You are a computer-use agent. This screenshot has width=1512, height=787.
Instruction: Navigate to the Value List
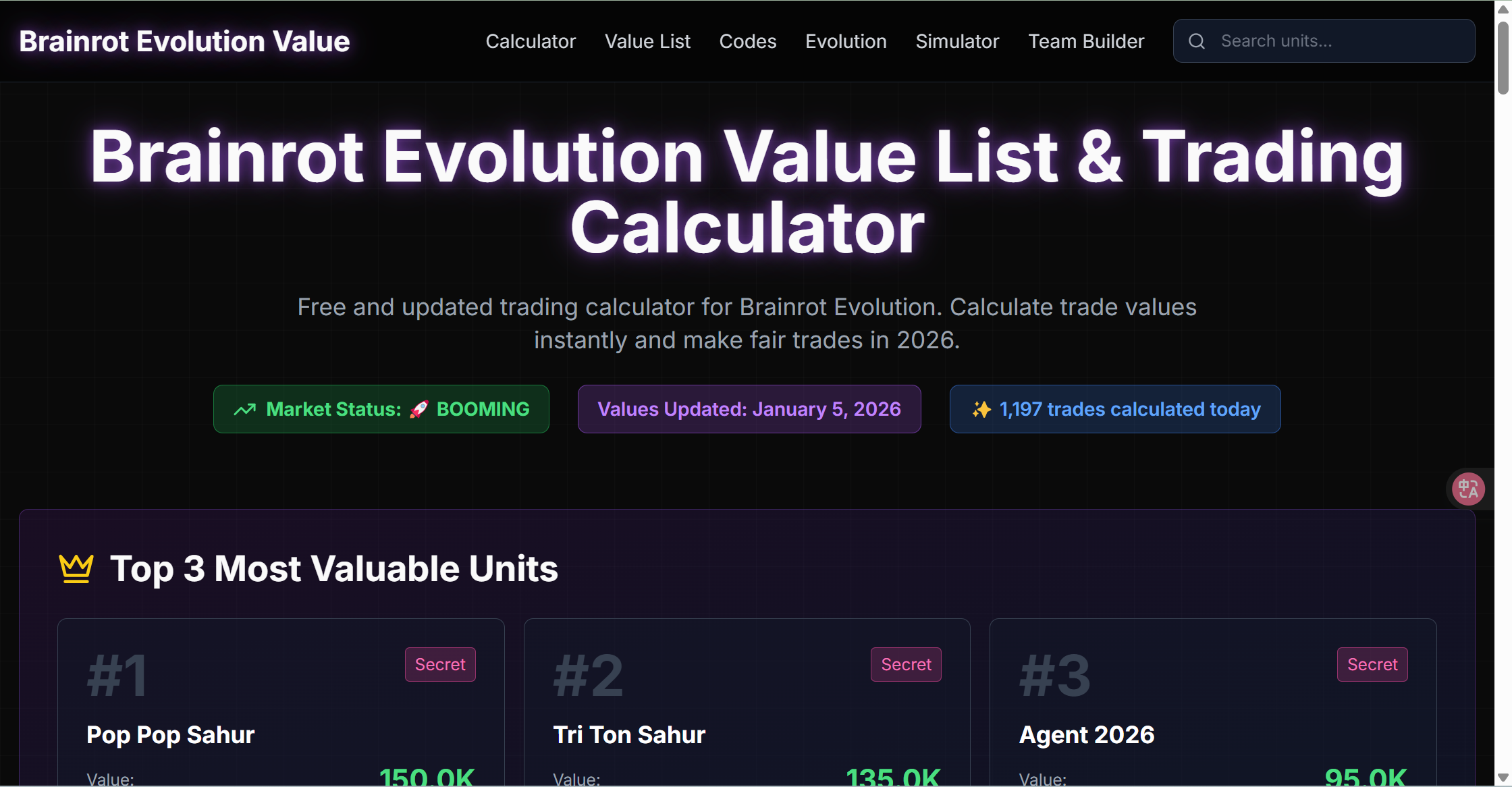click(x=647, y=40)
